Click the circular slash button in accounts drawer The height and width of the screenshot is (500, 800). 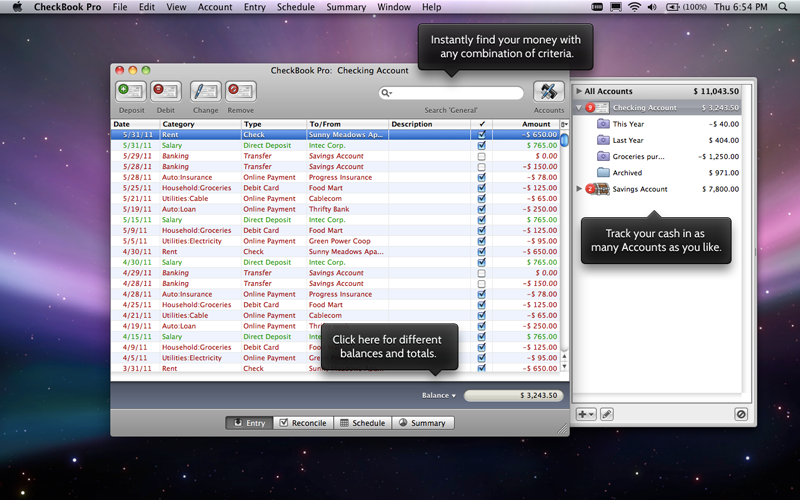[741, 414]
